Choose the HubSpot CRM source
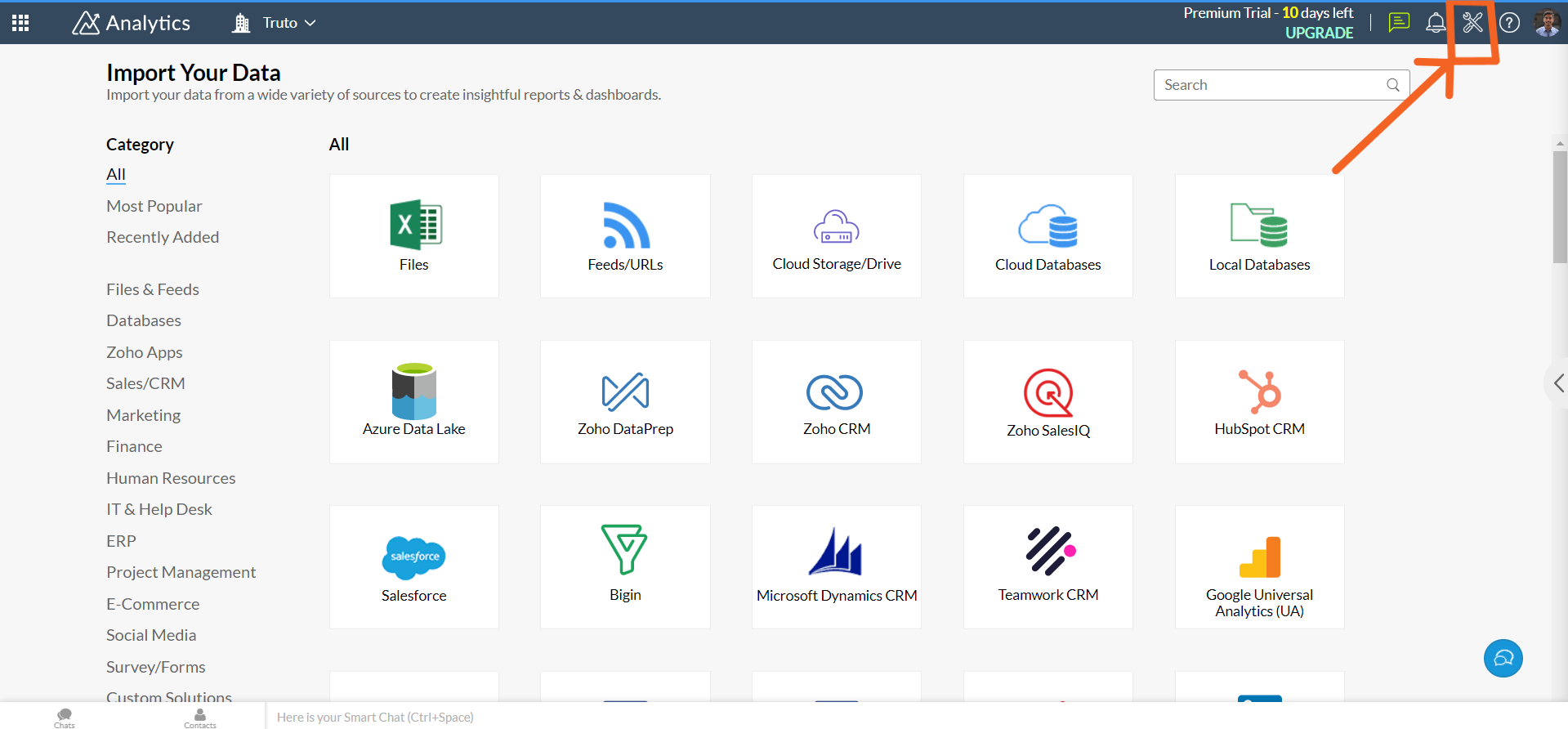This screenshot has width=1568, height=729. point(1260,402)
